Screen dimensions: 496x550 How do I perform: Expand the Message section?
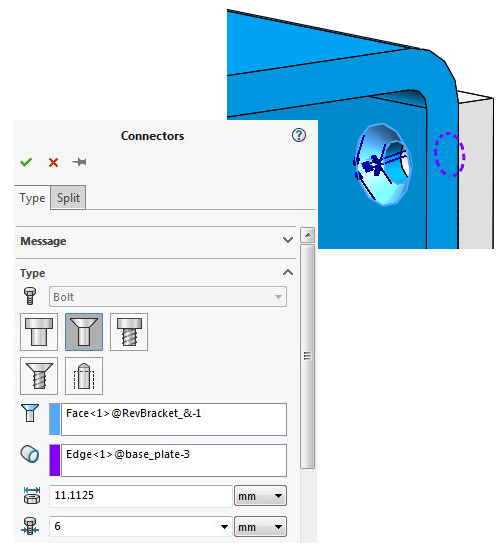click(288, 240)
